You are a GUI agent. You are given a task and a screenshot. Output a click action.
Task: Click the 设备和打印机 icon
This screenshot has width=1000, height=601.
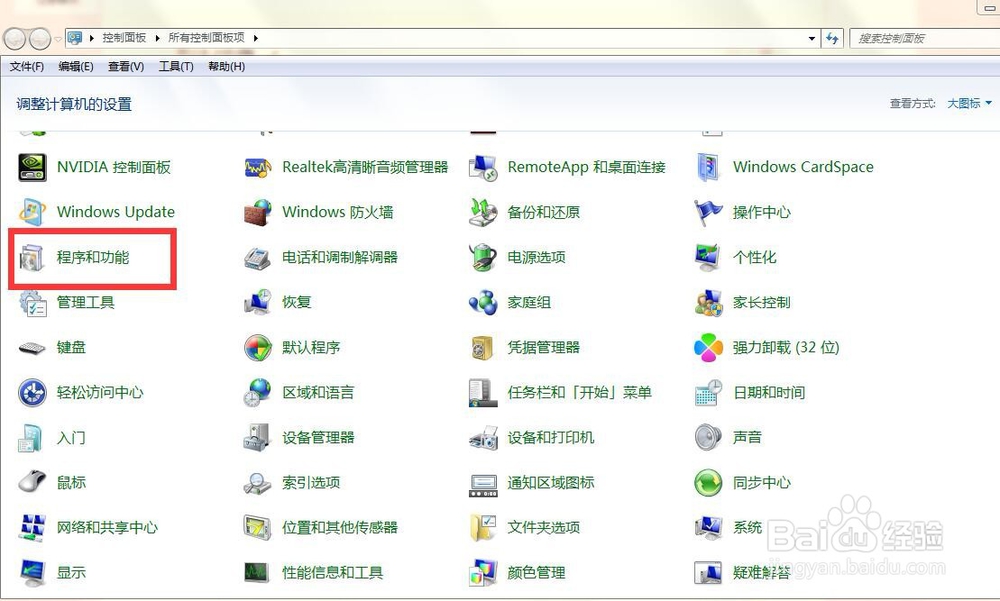point(483,438)
